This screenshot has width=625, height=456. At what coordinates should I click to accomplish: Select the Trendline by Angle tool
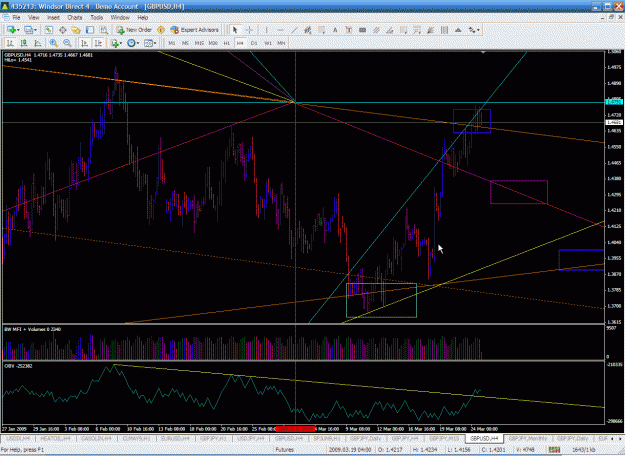coord(390,30)
